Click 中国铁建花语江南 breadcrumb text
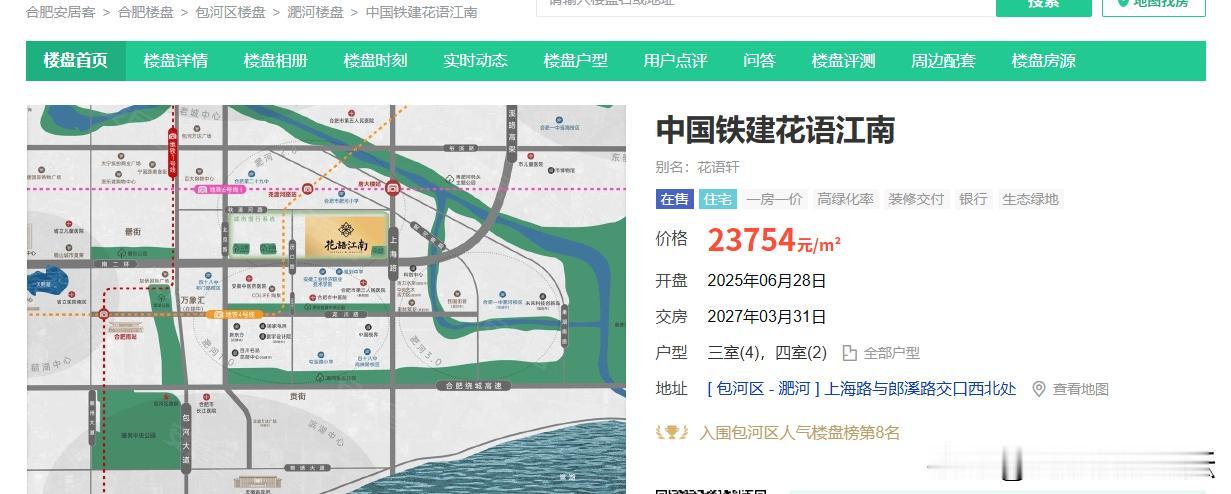This screenshot has height=494, width=1231. tap(422, 12)
